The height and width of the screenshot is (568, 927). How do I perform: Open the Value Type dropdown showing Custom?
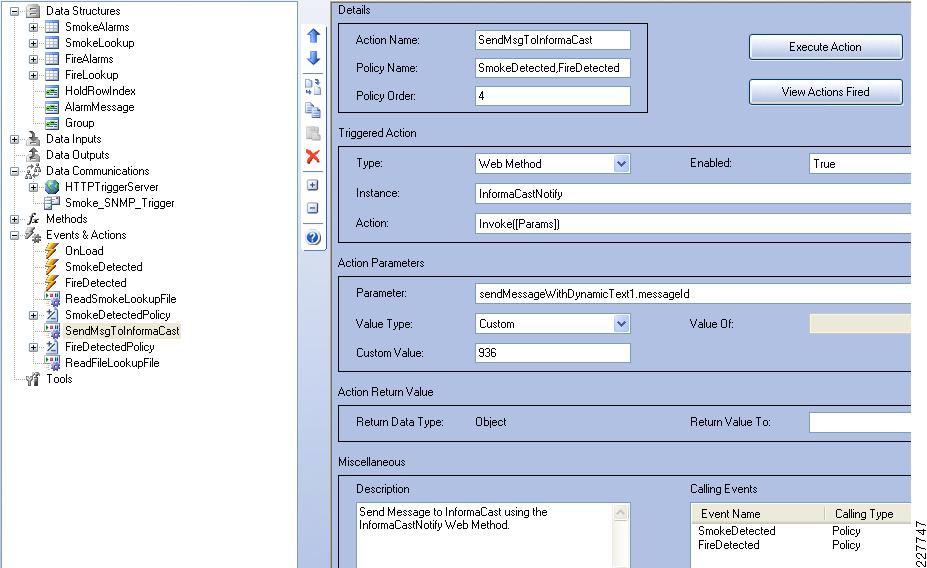coord(621,323)
